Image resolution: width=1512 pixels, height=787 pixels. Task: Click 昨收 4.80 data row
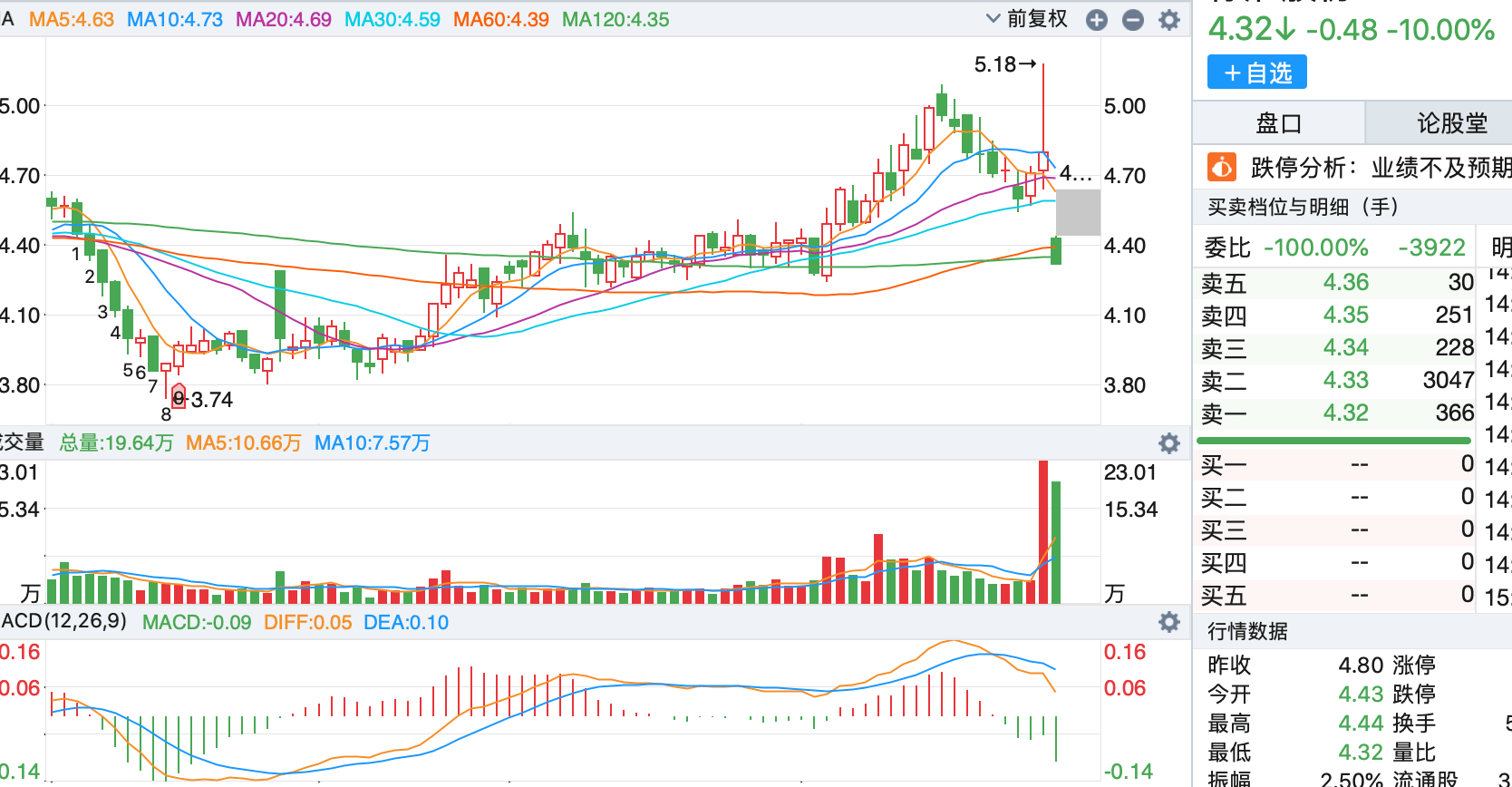pos(1295,666)
